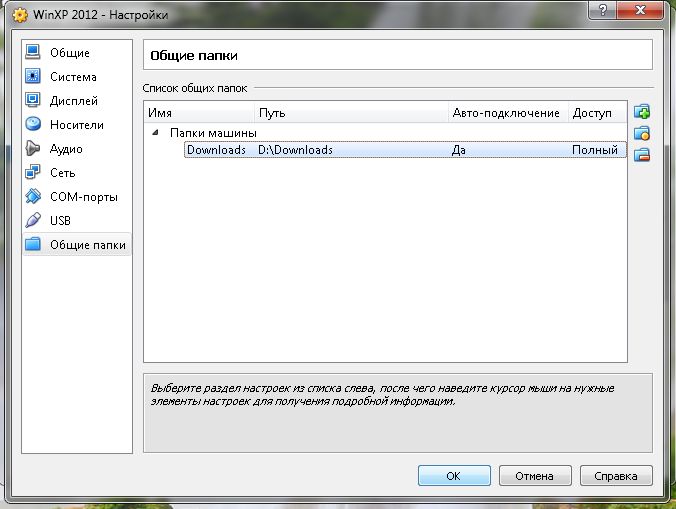The width and height of the screenshot is (676, 509).
Task: Click the edit shared folder icon
Action: pos(642,133)
